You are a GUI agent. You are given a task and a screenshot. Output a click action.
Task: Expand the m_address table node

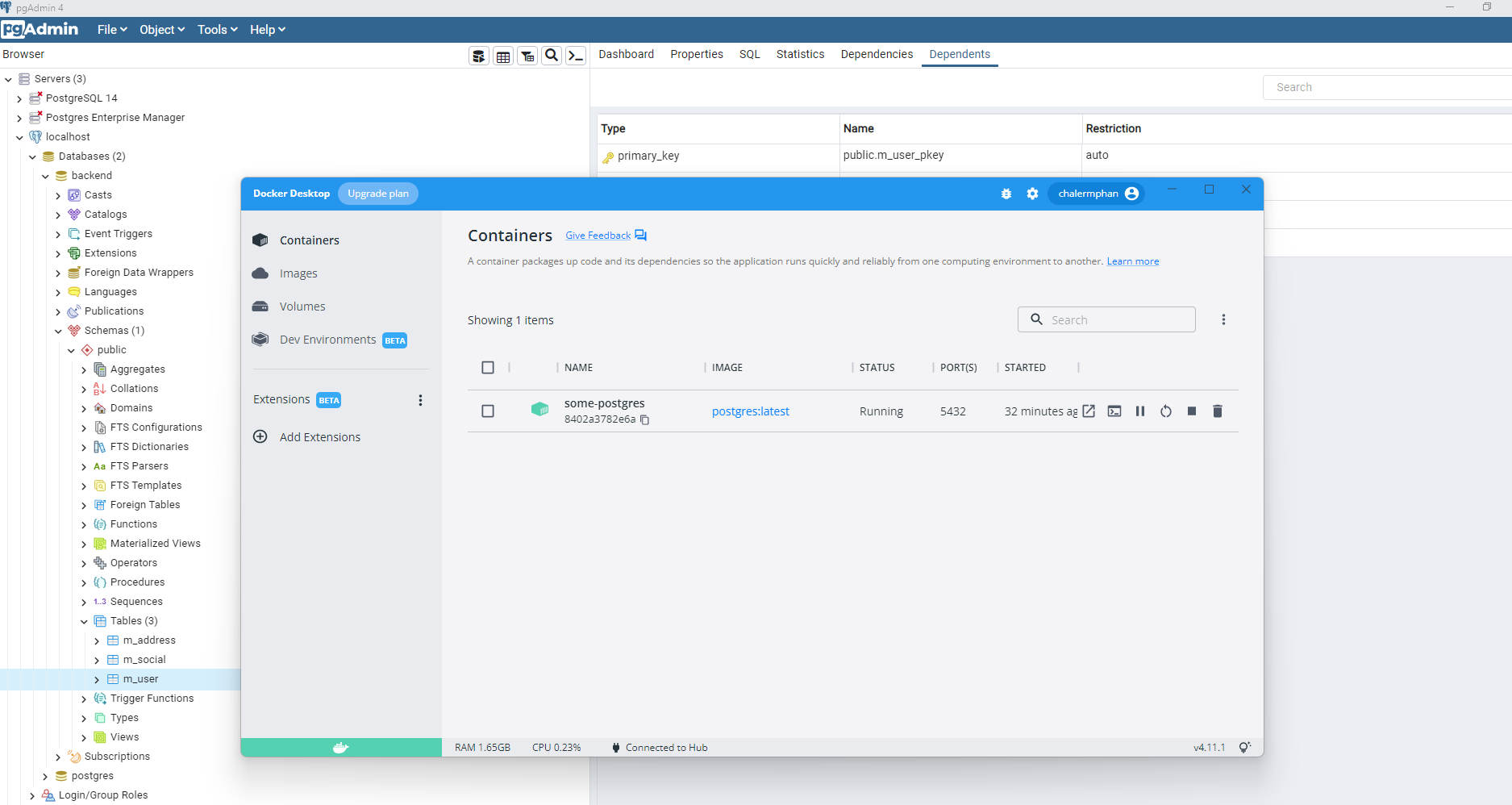97,640
